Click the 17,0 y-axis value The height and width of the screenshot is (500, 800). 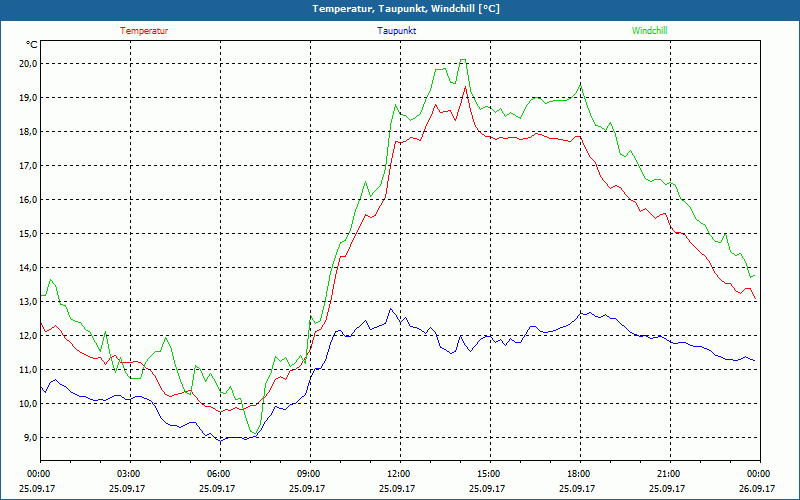click(x=28, y=166)
